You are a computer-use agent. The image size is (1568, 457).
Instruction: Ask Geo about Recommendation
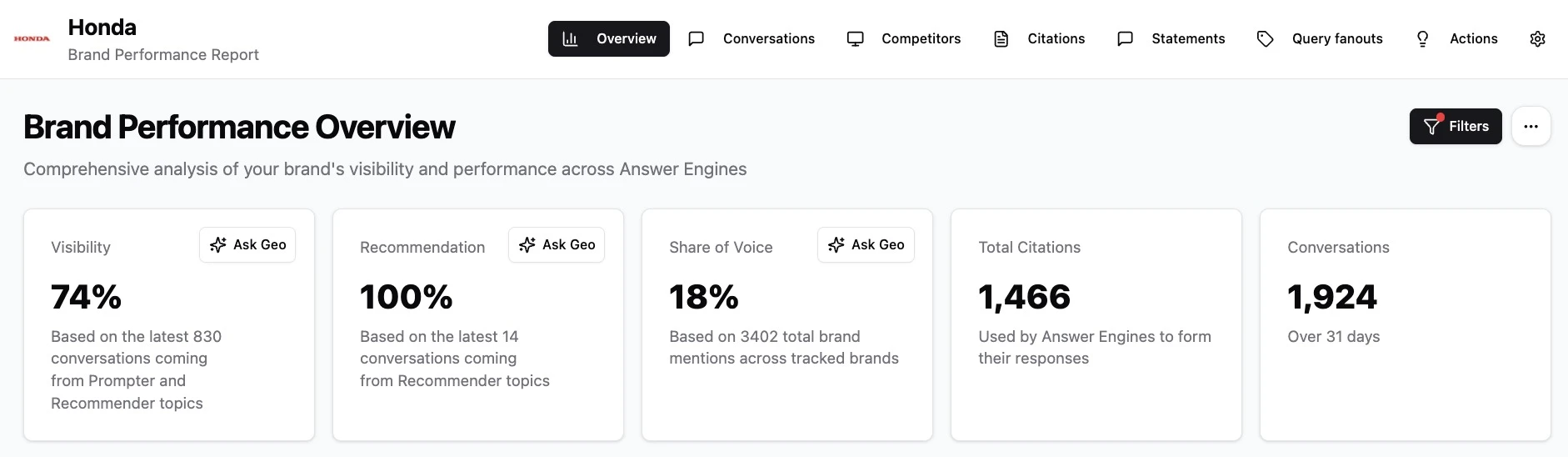(x=557, y=245)
